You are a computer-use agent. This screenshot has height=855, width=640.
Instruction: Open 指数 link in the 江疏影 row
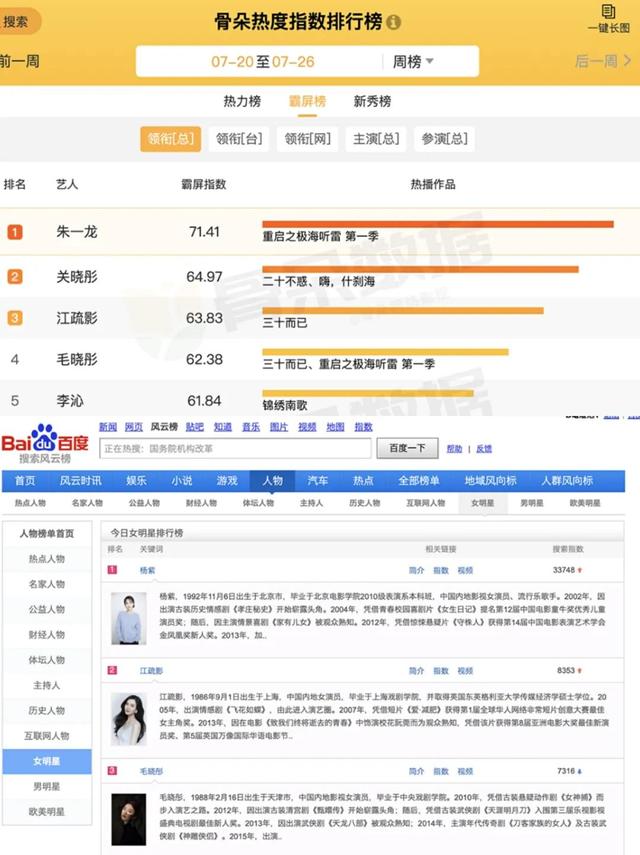tap(441, 671)
